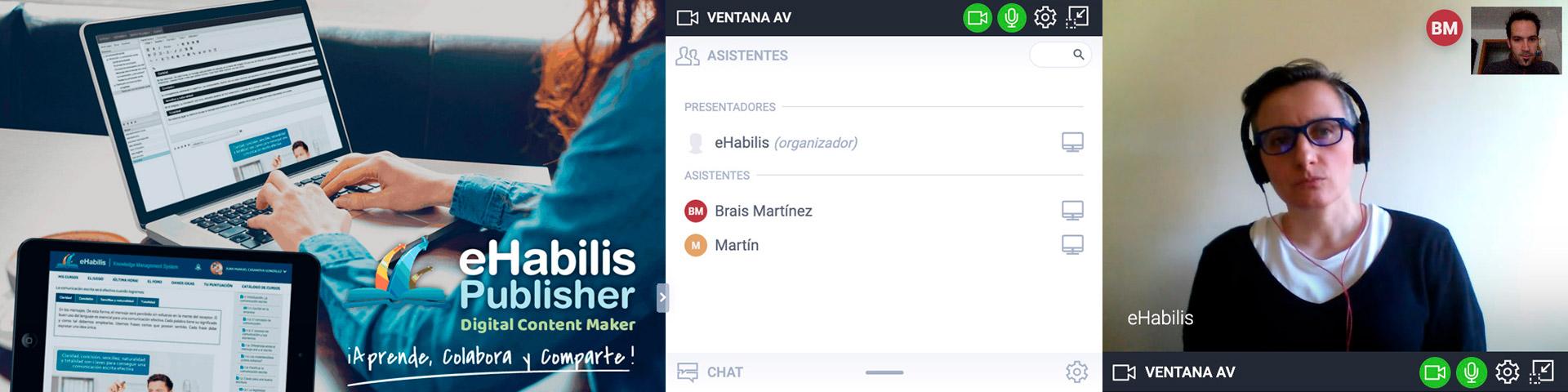Screen dimensions: 1568x392
Task: Select presenter eHabilis (organizador)
Action: (786, 142)
